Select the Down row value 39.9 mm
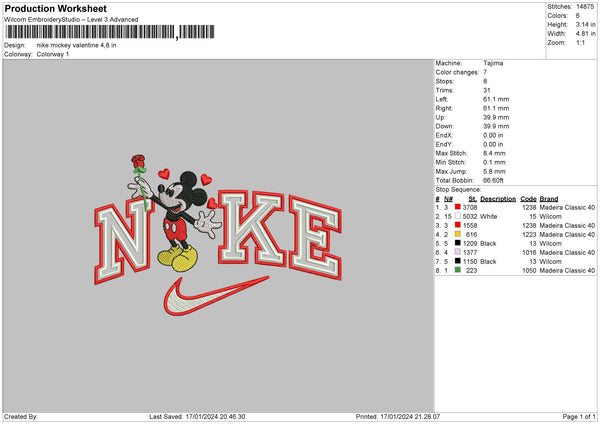 pyautogui.click(x=496, y=126)
